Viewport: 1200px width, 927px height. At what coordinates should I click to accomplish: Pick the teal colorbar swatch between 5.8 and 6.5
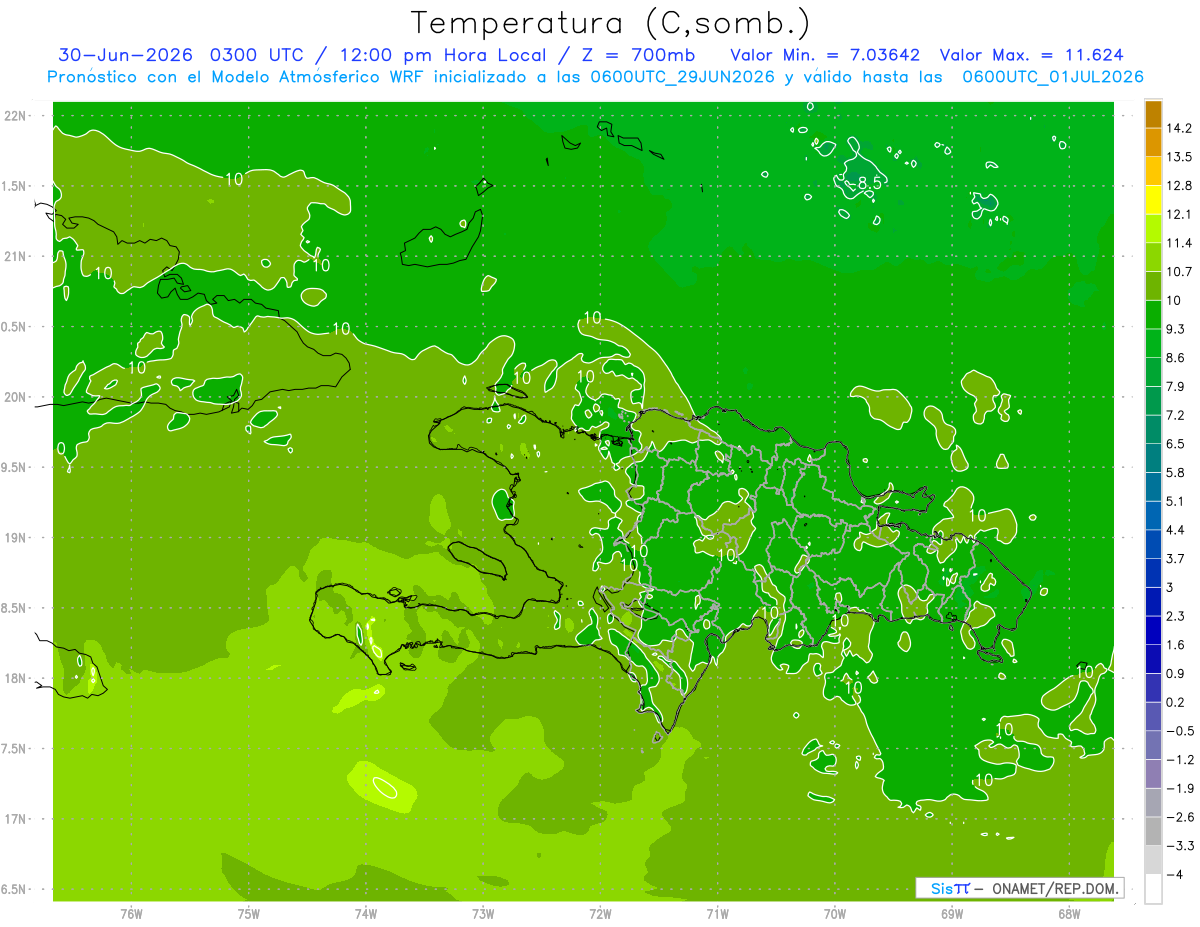(1153, 458)
